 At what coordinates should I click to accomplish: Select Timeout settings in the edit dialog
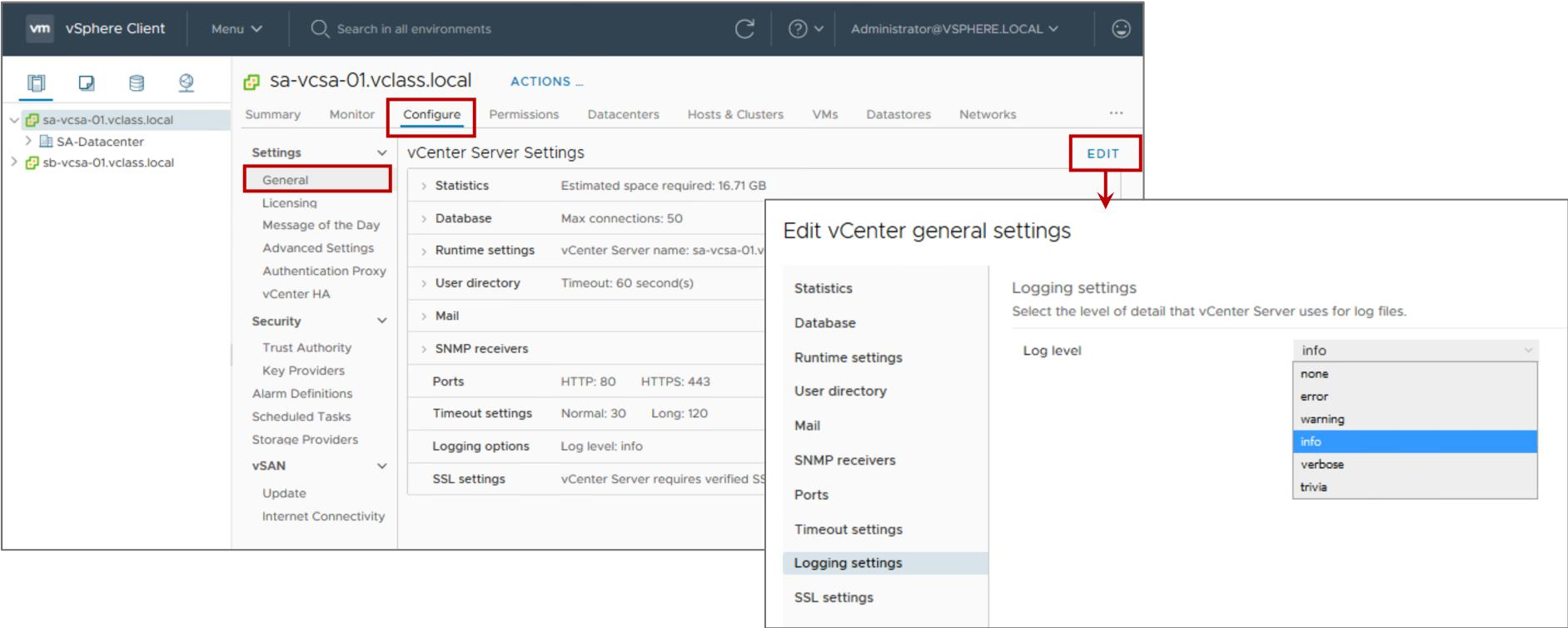click(x=848, y=529)
